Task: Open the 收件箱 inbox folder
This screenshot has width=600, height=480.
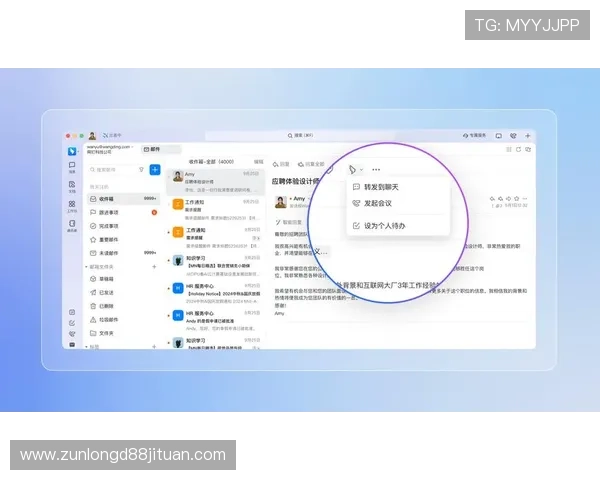Action: [x=123, y=199]
